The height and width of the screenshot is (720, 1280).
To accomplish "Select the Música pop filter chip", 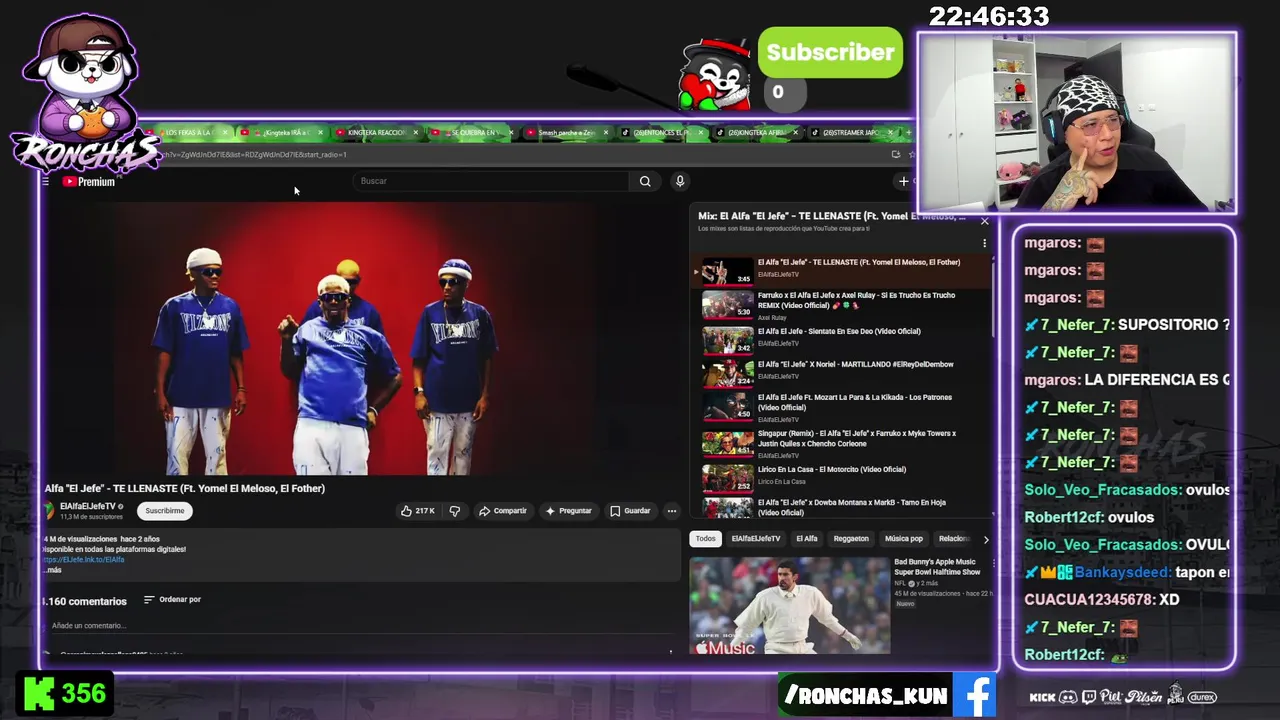I will (x=903, y=539).
